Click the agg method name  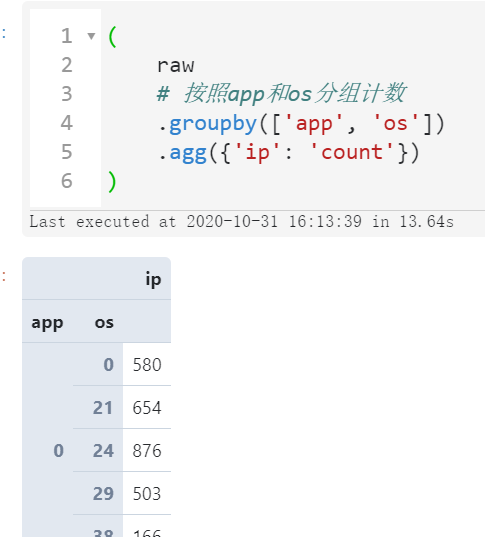(x=188, y=153)
